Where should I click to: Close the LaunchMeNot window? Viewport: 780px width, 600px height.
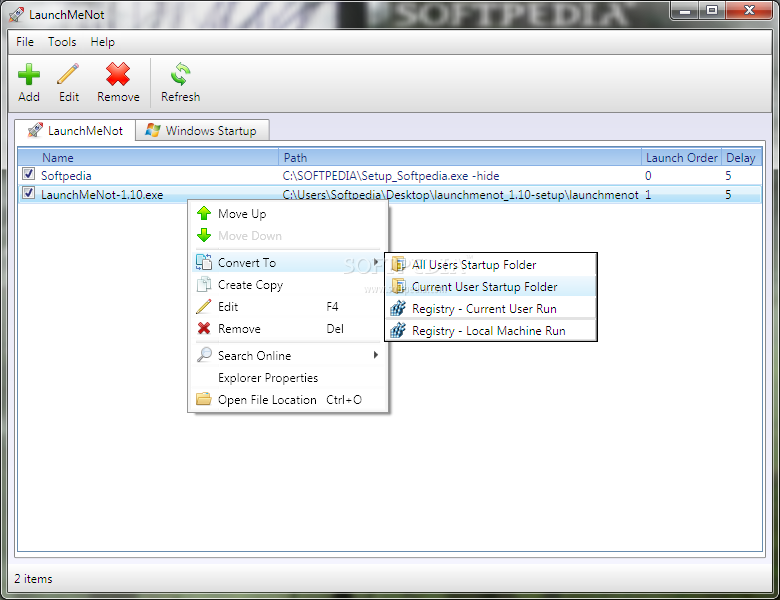pyautogui.click(x=749, y=10)
